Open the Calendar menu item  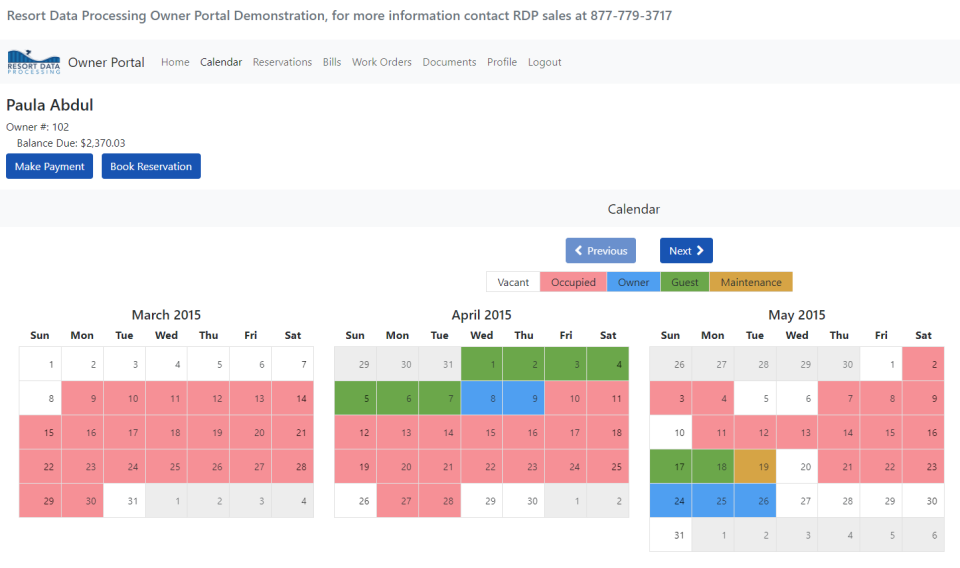pos(221,62)
